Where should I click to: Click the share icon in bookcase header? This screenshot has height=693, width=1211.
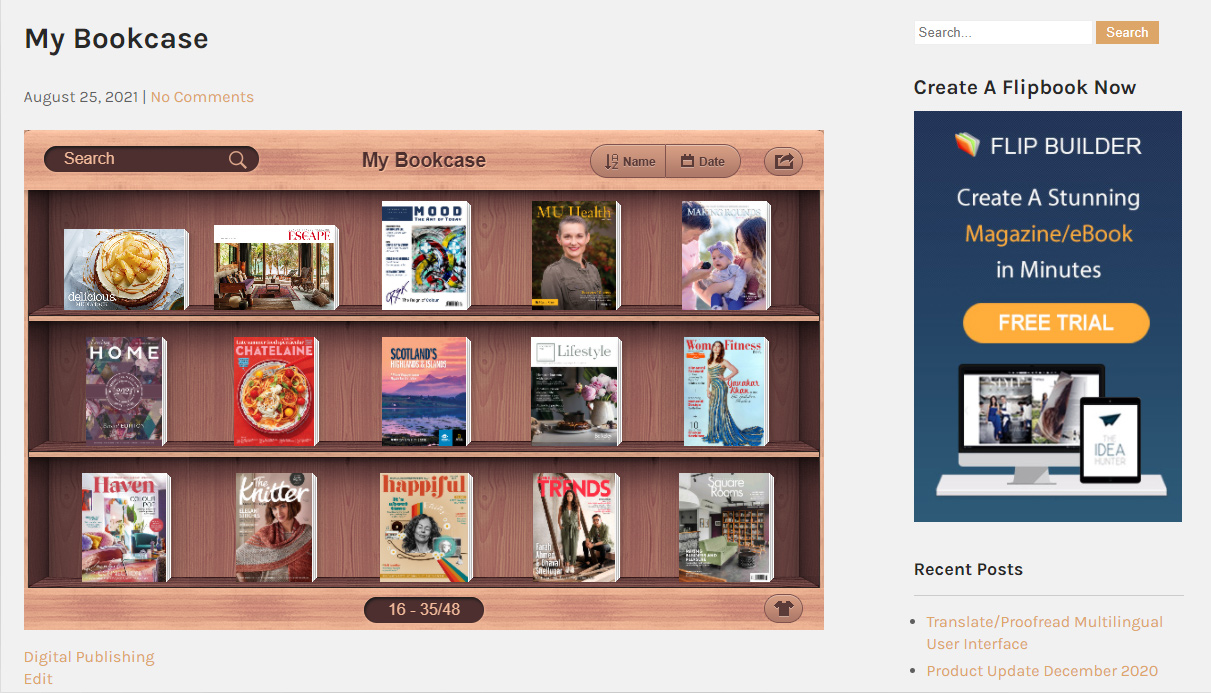(x=783, y=161)
